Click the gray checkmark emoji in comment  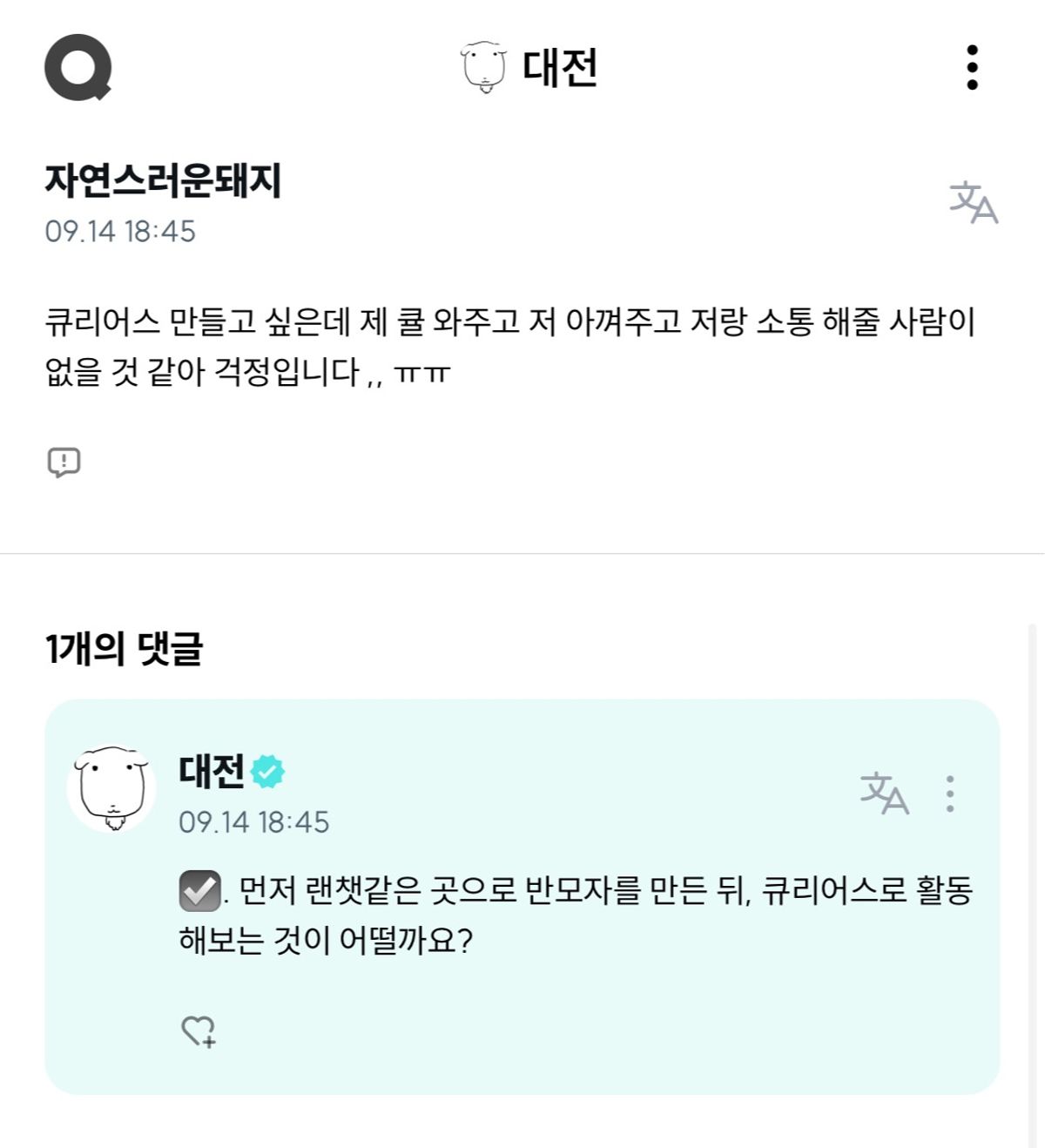coord(199,890)
